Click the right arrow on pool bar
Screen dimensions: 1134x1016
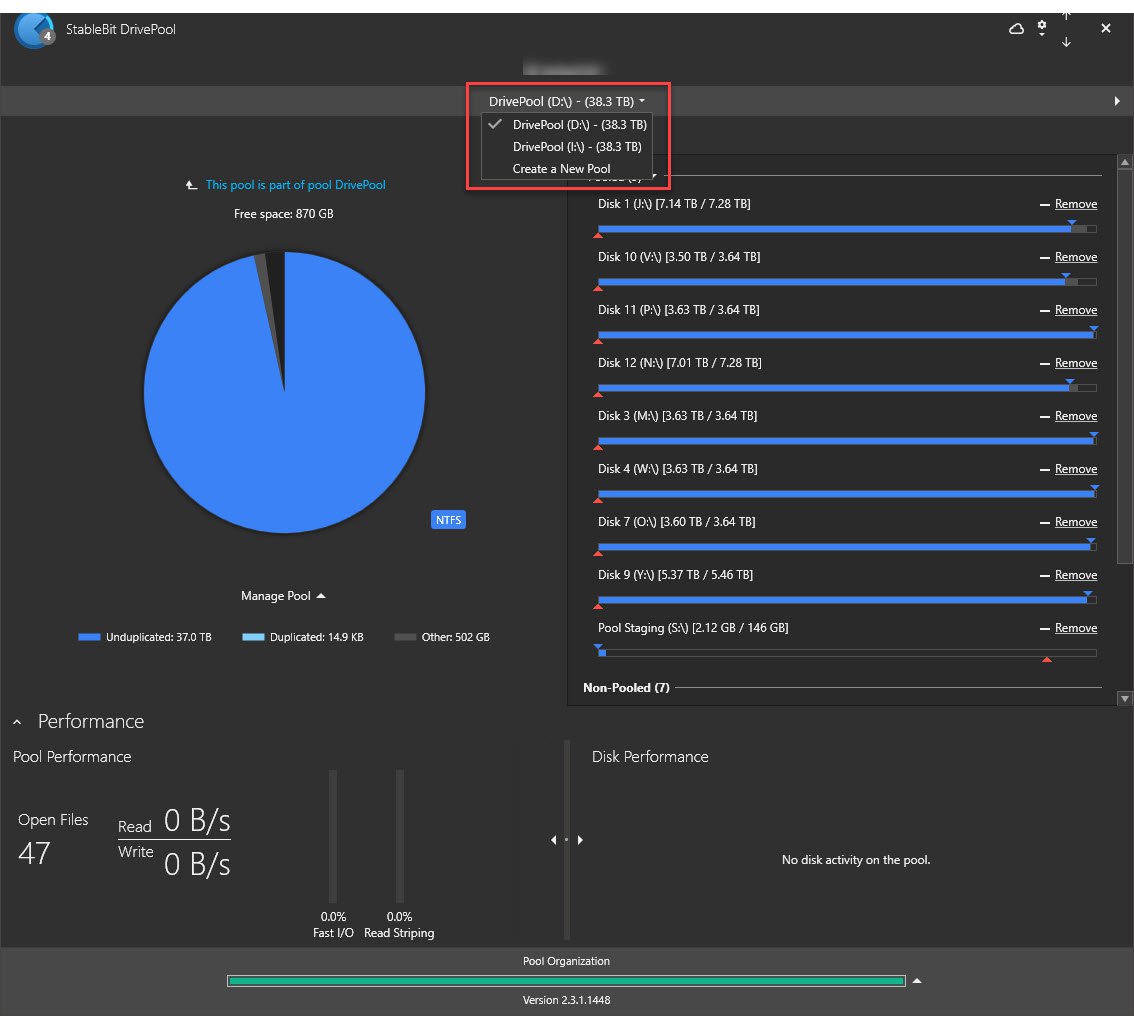1117,101
